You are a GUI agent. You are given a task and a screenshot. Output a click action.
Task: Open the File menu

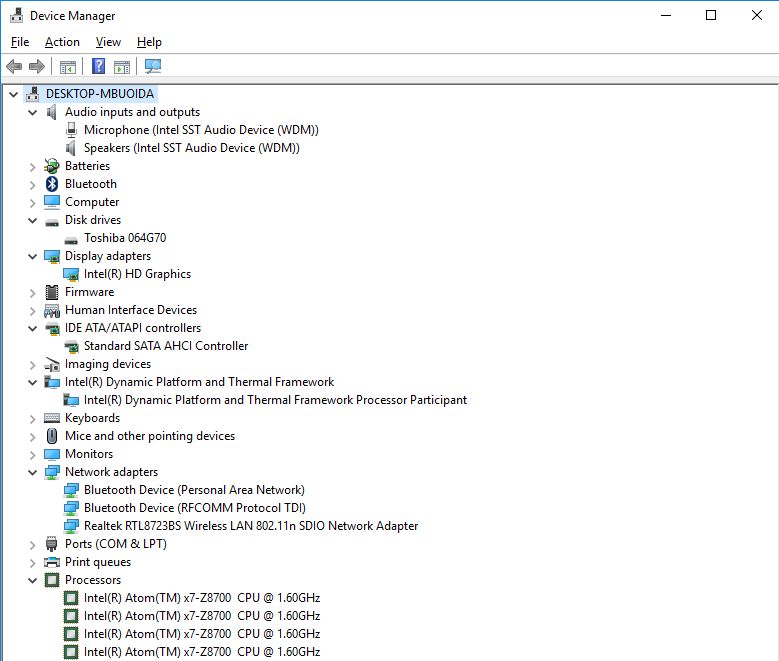20,42
